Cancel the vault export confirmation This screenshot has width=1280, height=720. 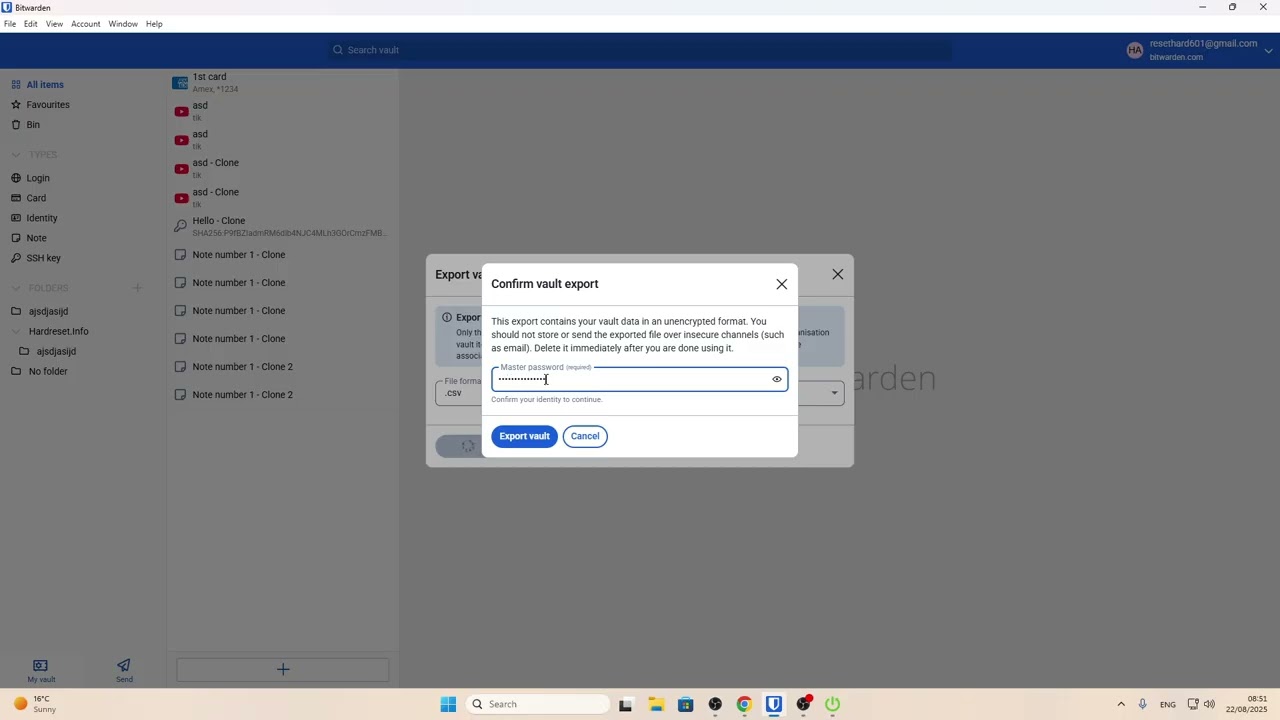pyautogui.click(x=585, y=436)
